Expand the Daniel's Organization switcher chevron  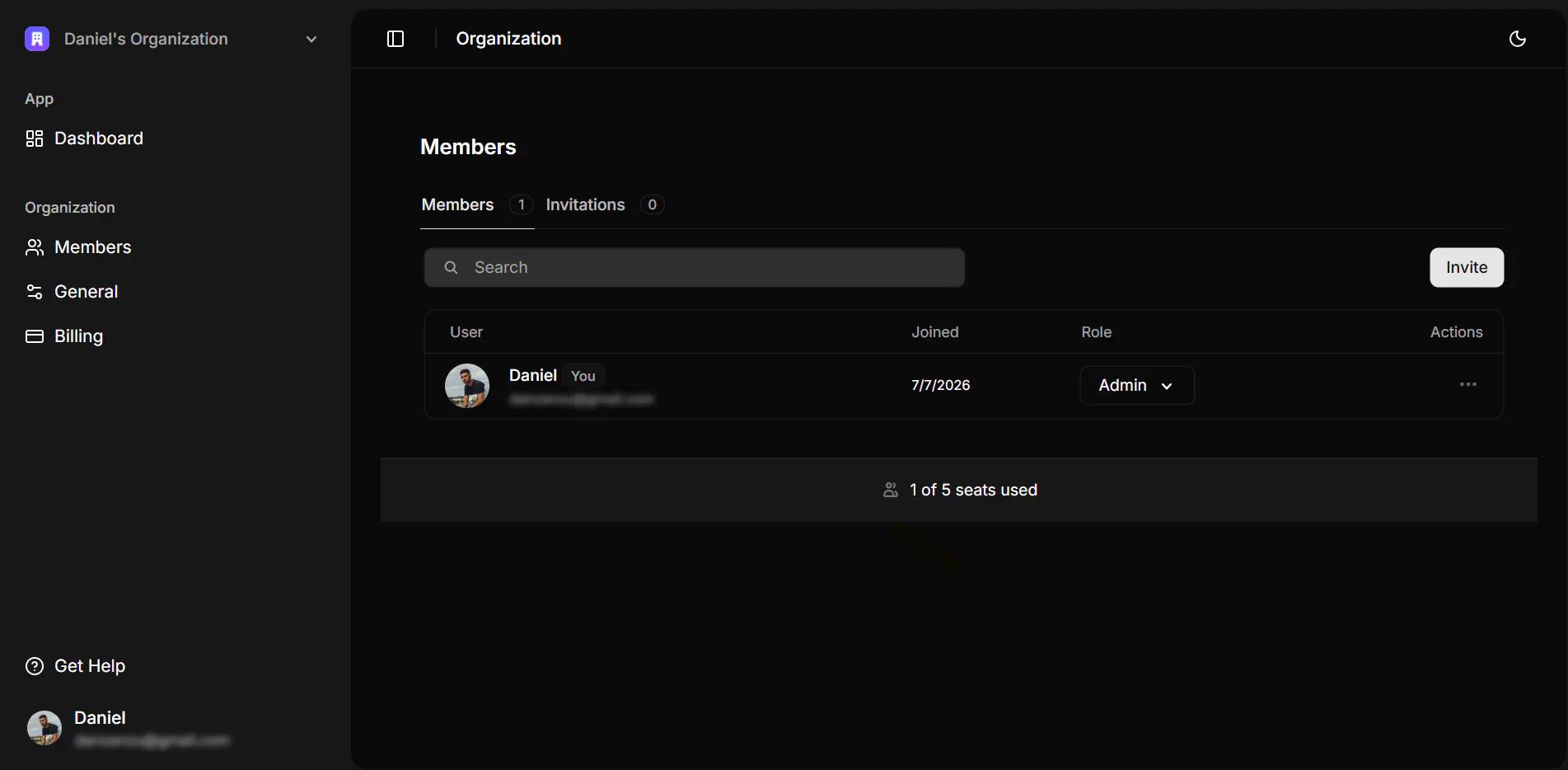coord(311,40)
